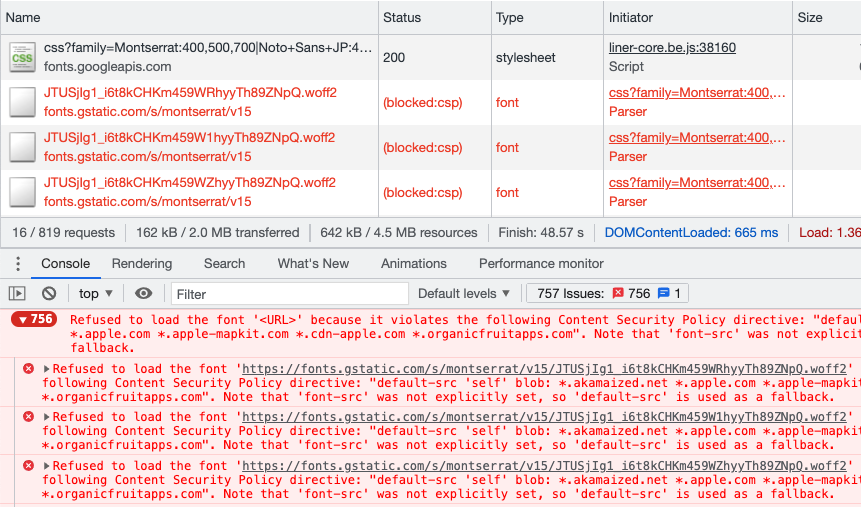Switch to the Animations tab

414,264
